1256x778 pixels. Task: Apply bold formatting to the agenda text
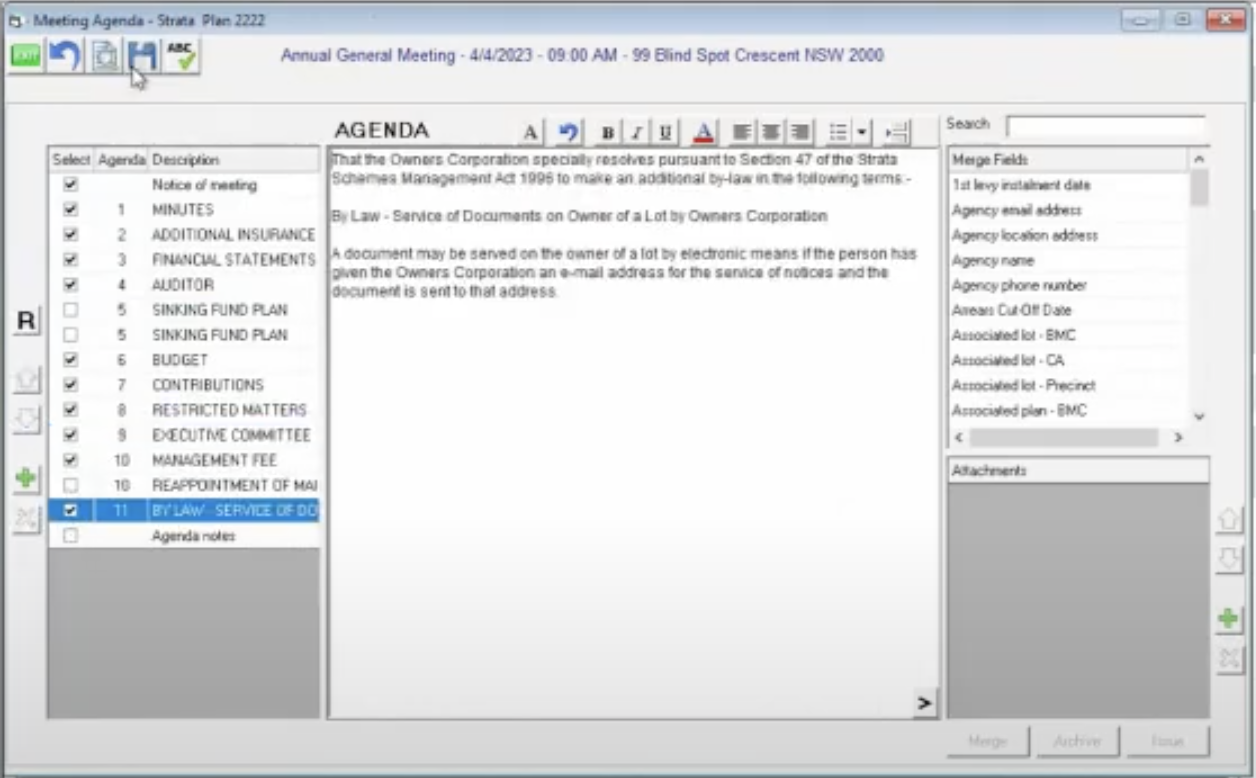(607, 132)
